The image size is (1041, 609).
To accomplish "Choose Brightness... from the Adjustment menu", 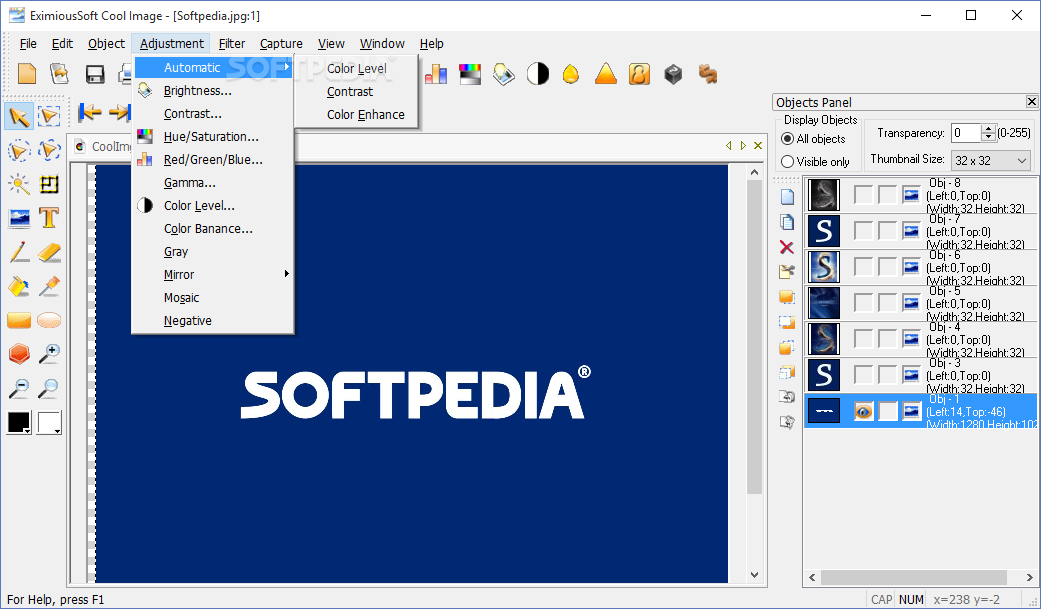I will pyautogui.click(x=212, y=91).
